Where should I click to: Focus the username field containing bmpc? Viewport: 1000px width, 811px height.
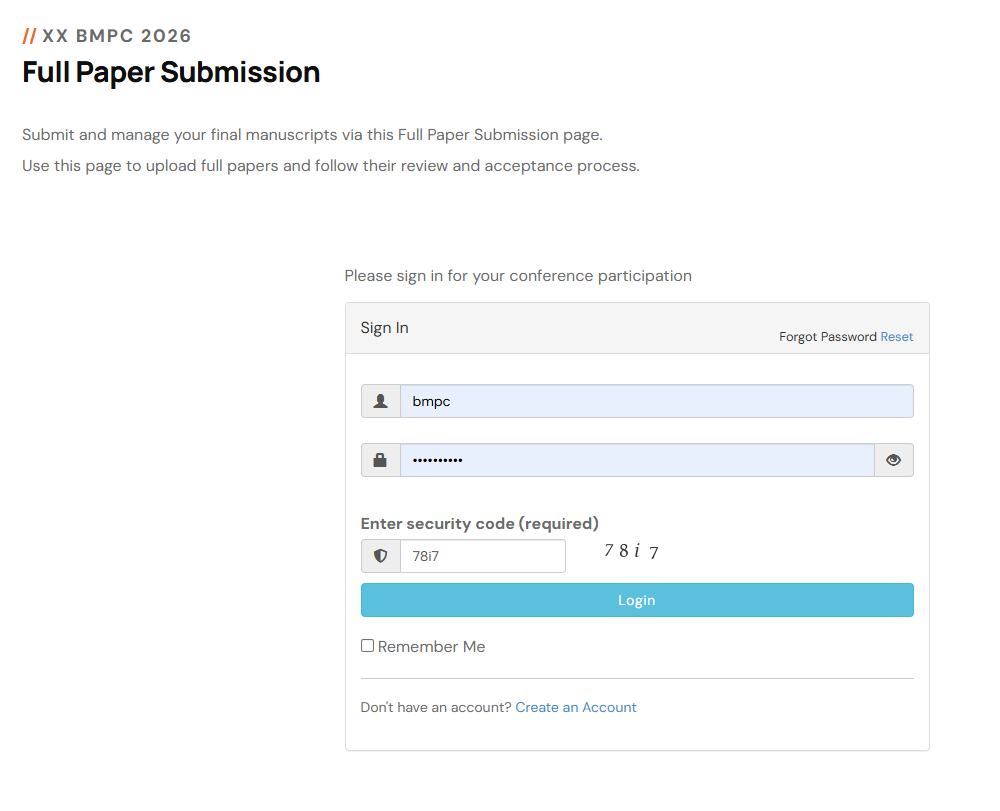[x=656, y=401]
